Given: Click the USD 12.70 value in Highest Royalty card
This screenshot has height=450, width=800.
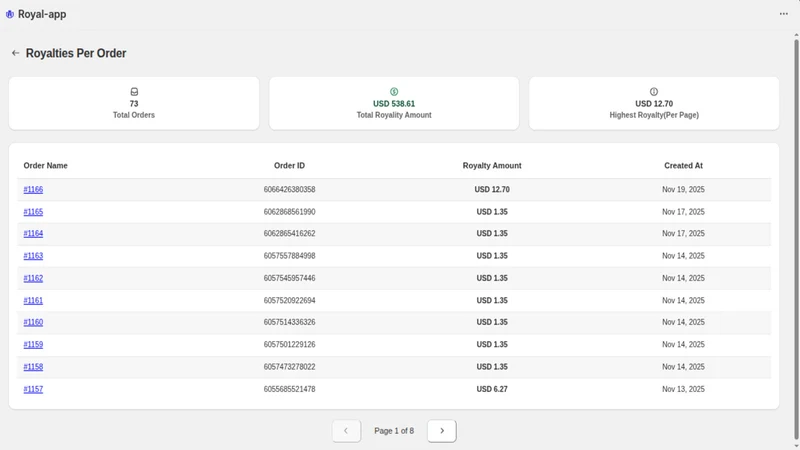Looking at the screenshot, I should point(654,104).
